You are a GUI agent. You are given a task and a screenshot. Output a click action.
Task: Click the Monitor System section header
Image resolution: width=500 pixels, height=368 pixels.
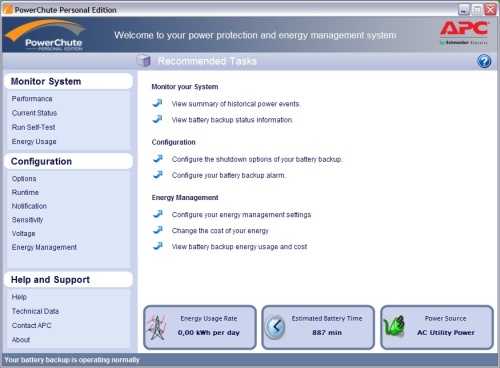68,81
